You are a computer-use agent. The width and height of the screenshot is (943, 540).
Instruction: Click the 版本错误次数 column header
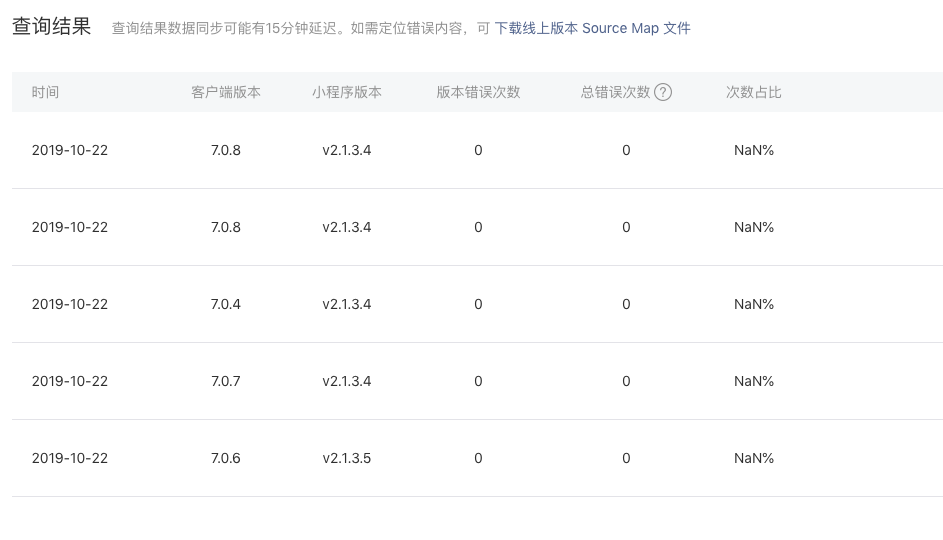(478, 92)
